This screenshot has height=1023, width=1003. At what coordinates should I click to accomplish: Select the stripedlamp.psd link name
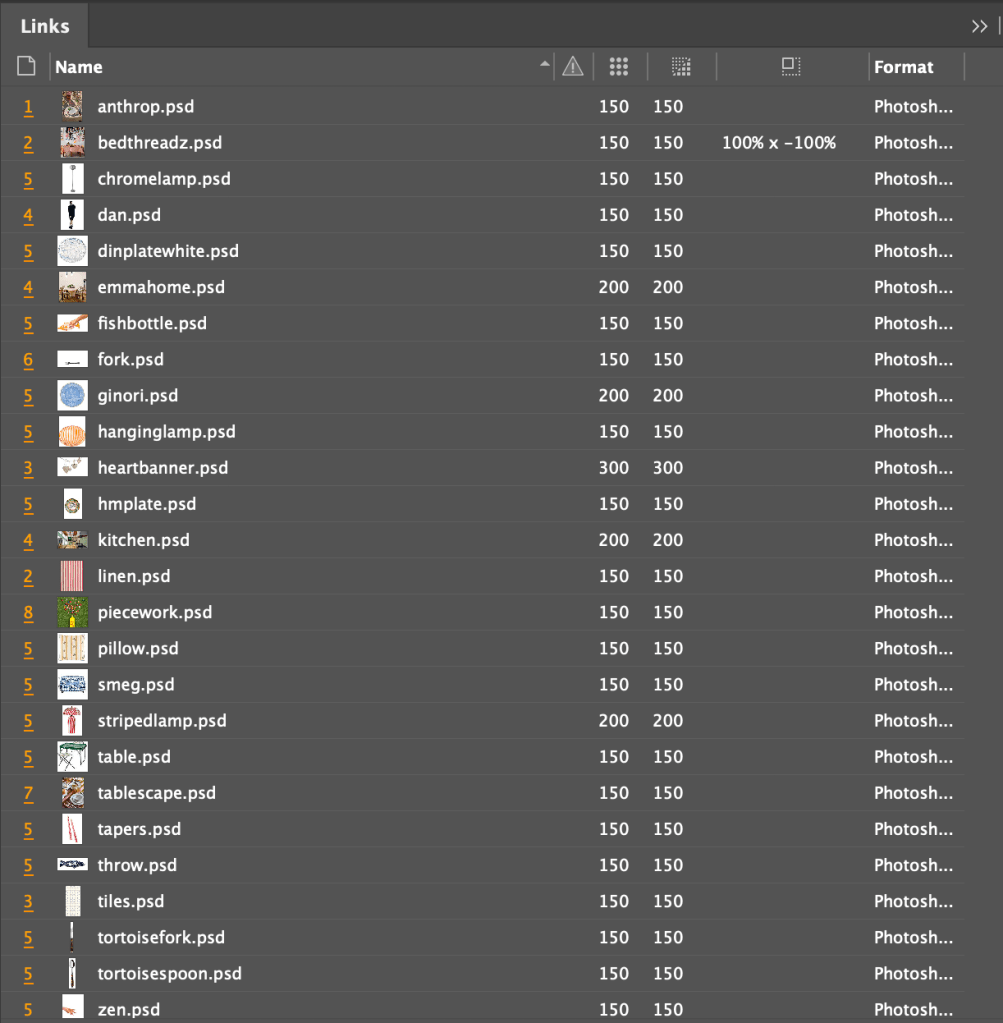point(162,721)
